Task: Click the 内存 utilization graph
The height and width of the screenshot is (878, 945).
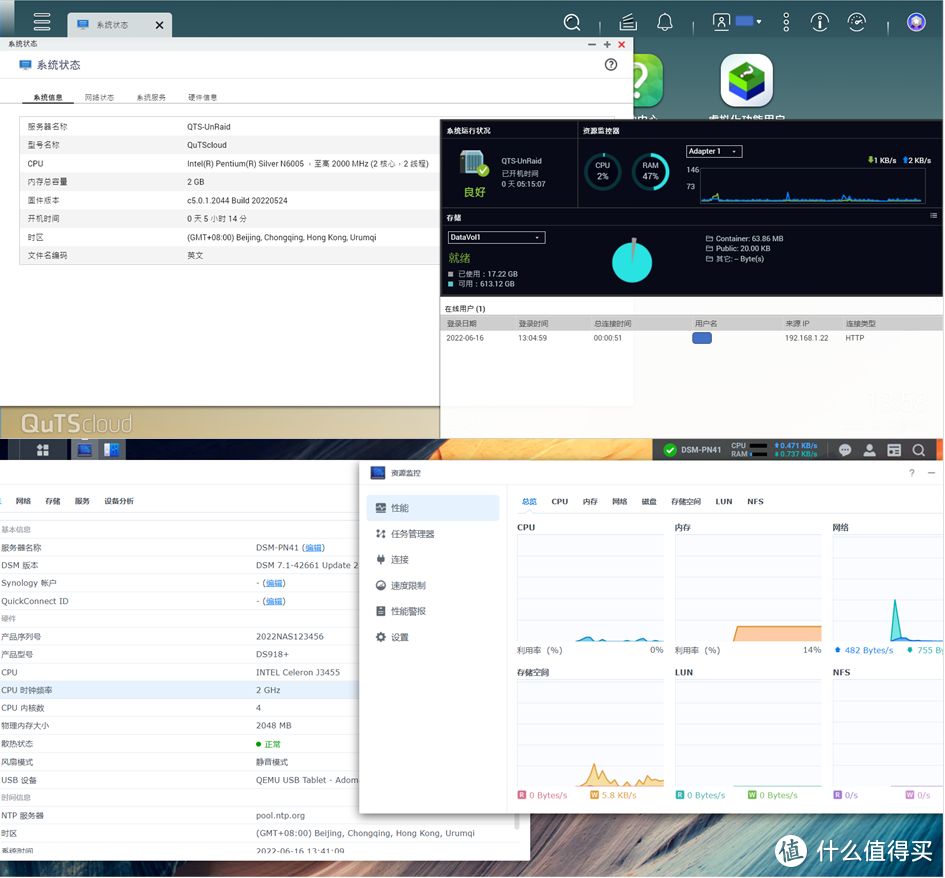Action: pos(748,589)
